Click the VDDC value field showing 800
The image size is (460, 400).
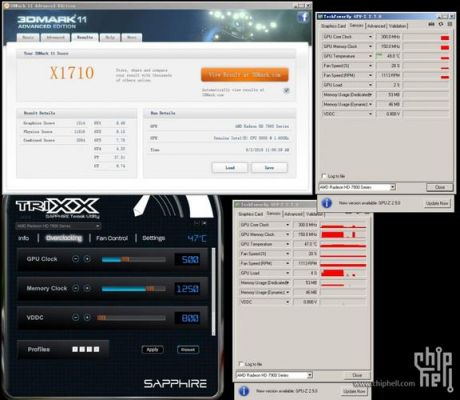tap(188, 318)
